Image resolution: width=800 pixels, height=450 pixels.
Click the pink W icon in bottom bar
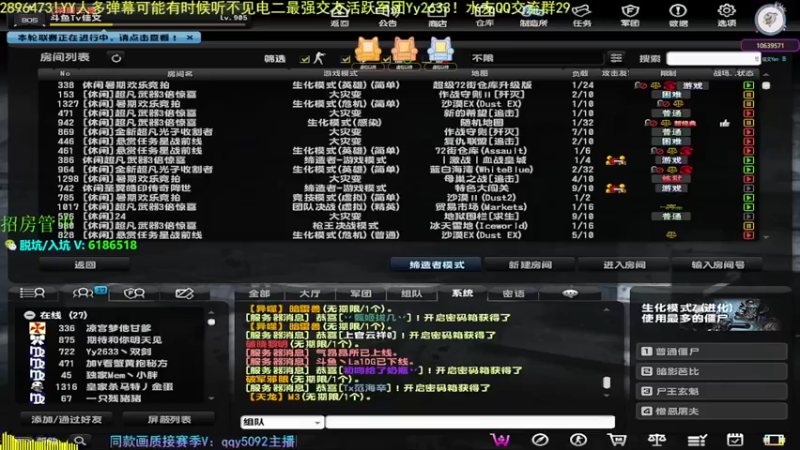[x=501, y=440]
